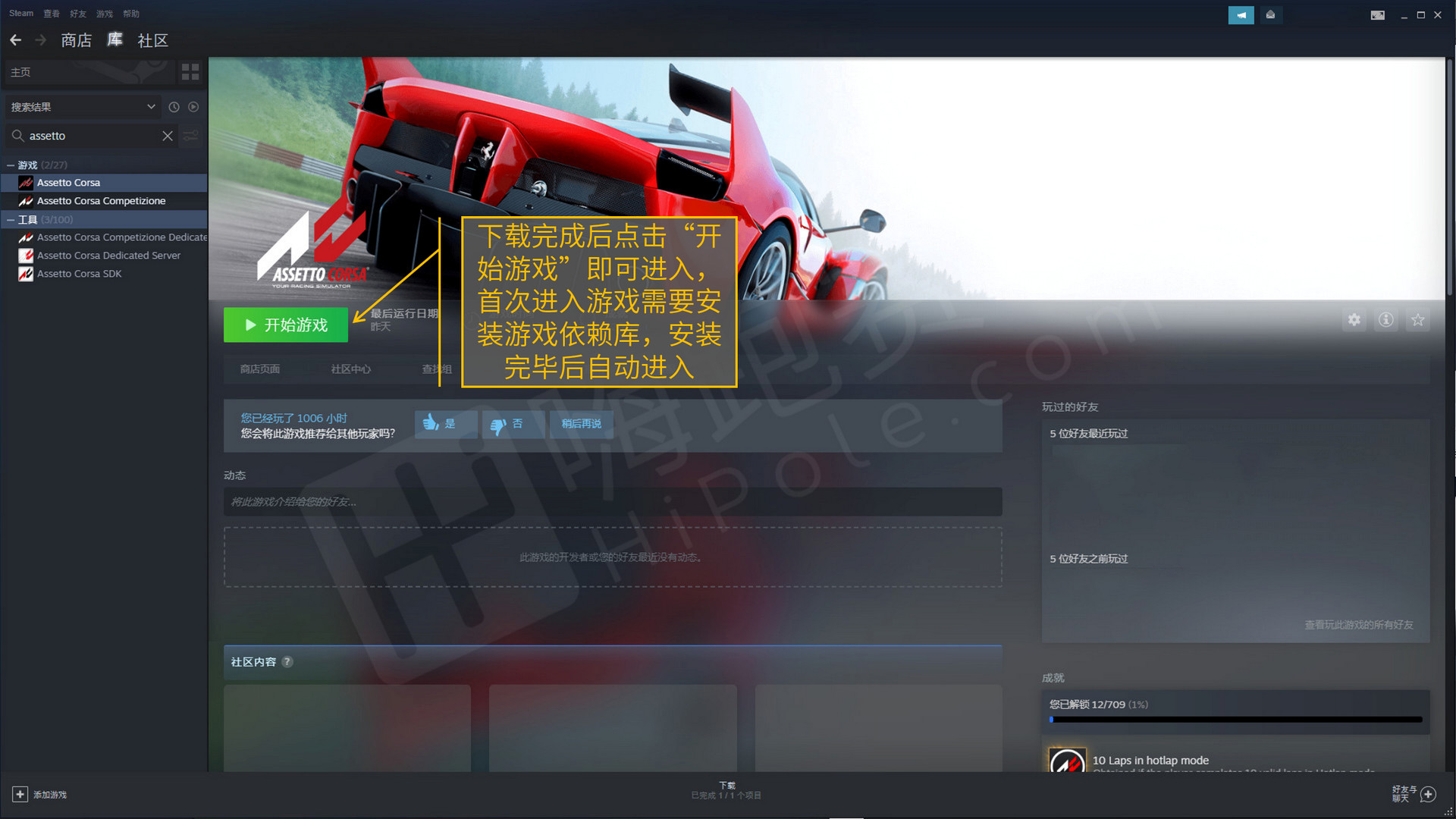Image resolution: width=1456 pixels, height=819 pixels.
Task: Click the achievements progress bar
Action: pyautogui.click(x=1236, y=720)
